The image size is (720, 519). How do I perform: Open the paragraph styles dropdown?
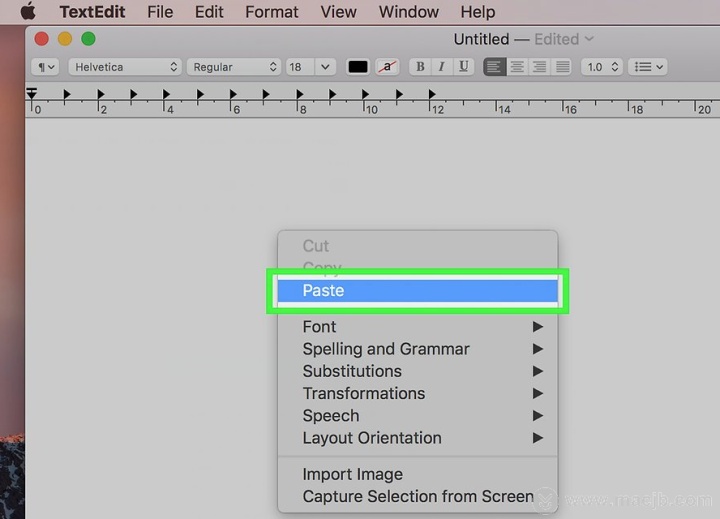click(x=45, y=67)
